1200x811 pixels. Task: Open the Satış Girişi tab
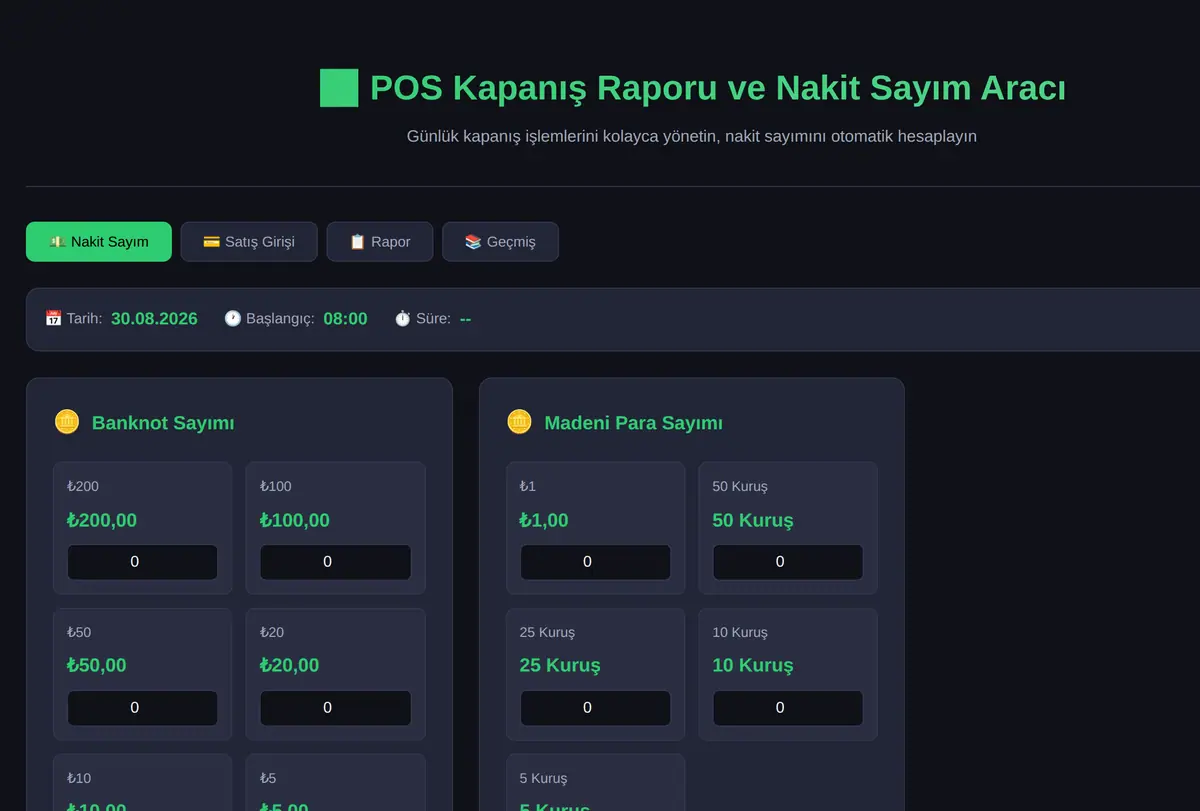(249, 242)
